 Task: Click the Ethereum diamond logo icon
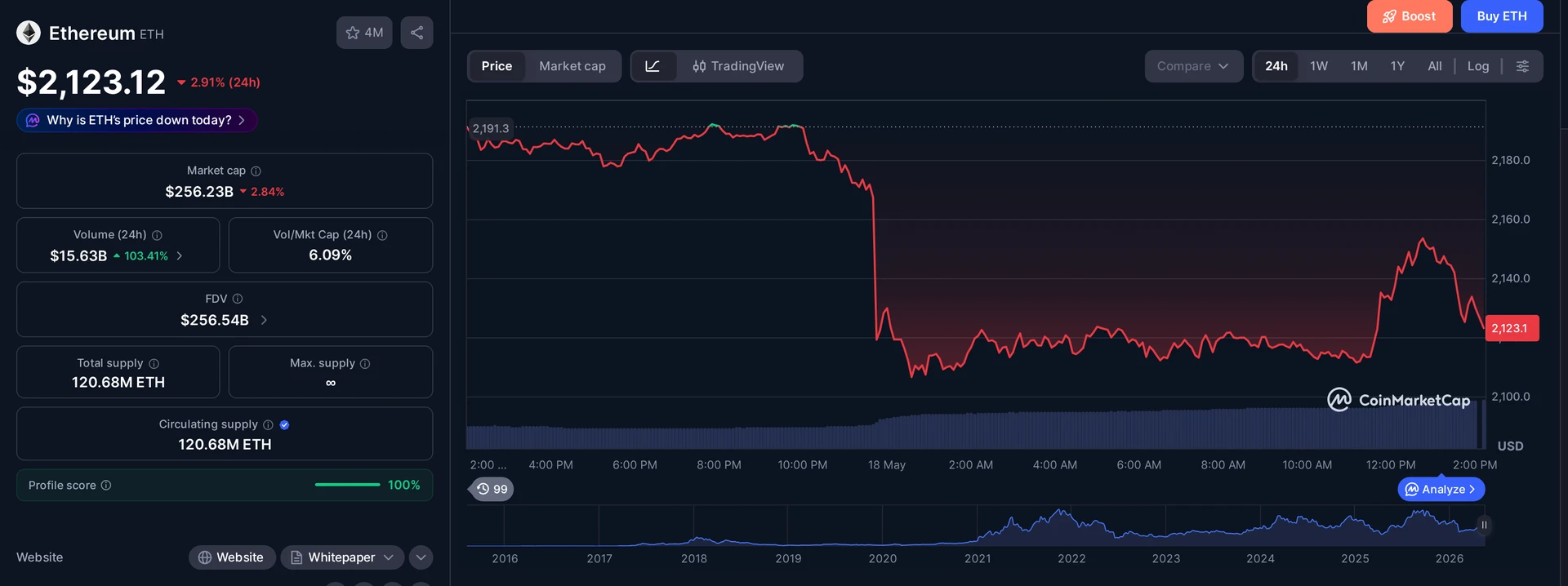click(29, 33)
